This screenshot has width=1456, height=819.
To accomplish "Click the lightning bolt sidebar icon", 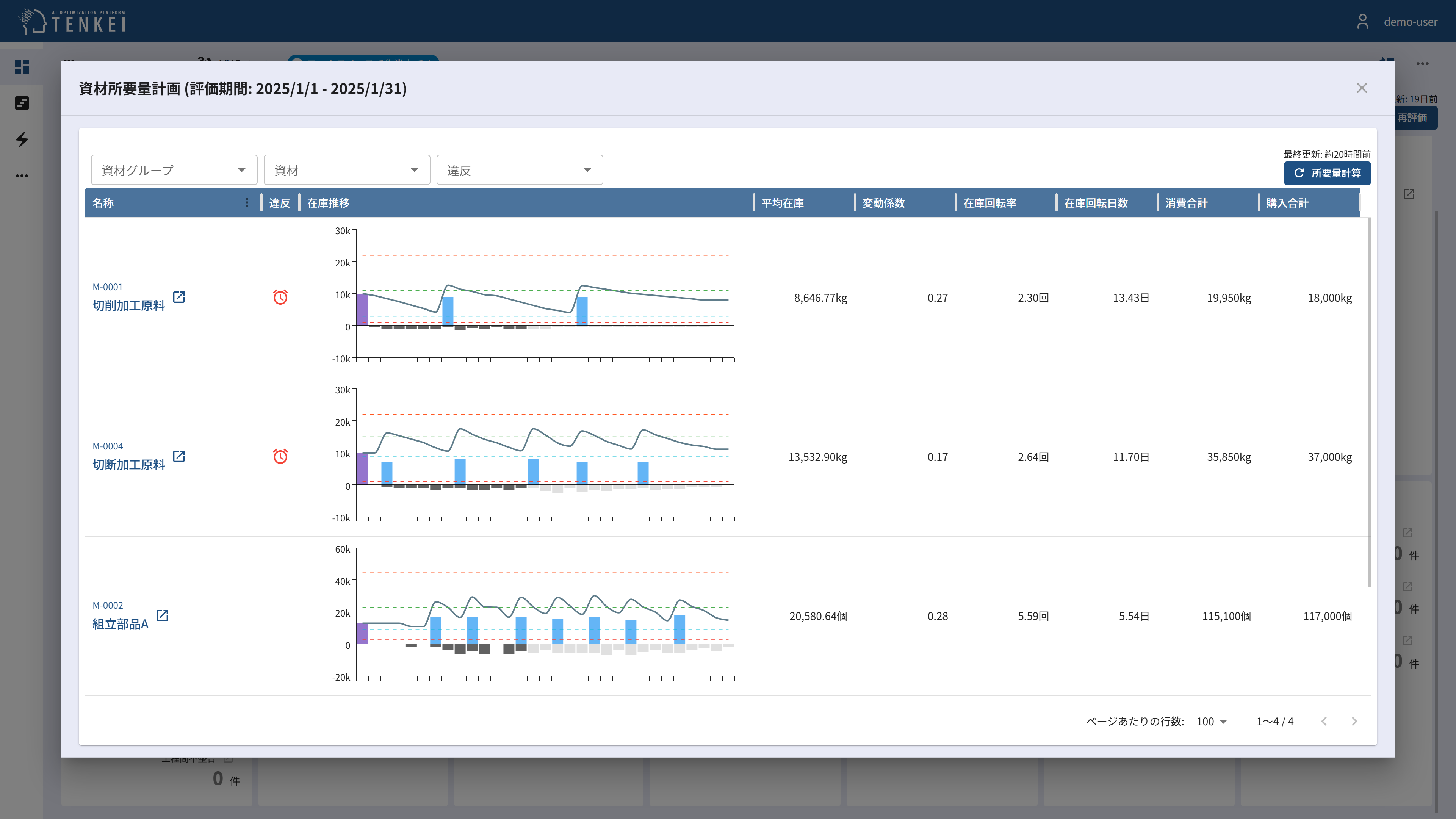I will coord(22,139).
